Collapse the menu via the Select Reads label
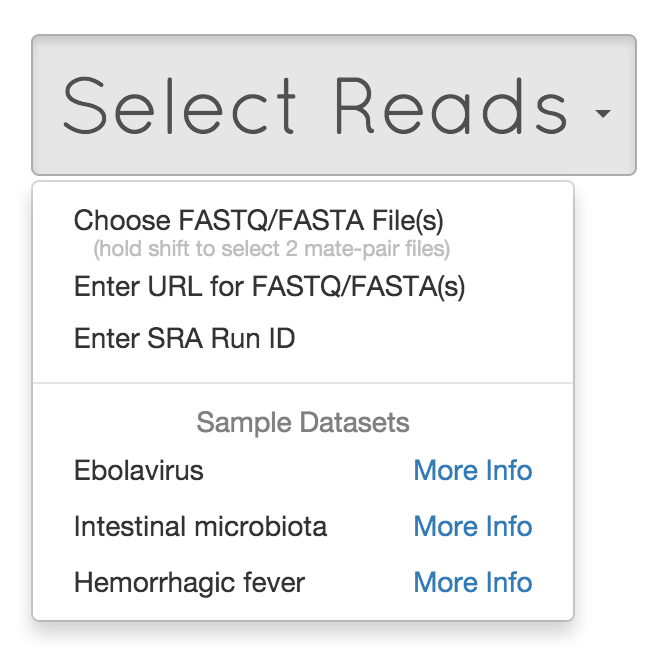Image resolution: width=656 pixels, height=656 pixels. tap(315, 106)
